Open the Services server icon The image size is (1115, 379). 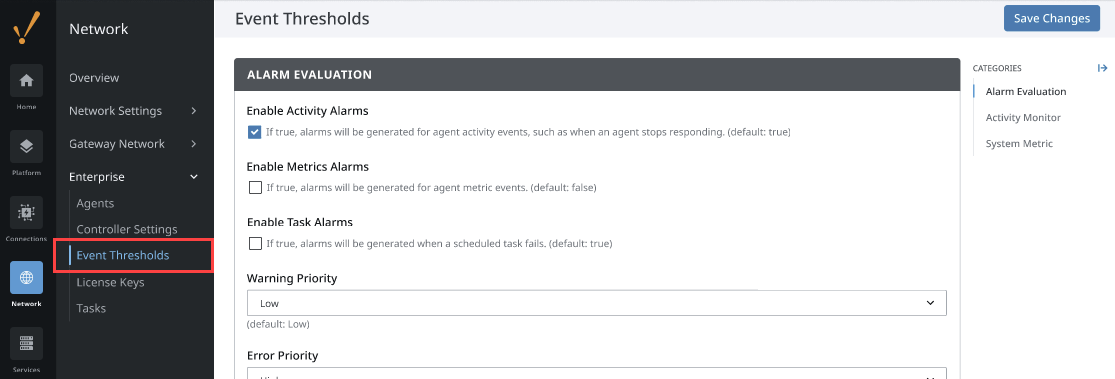point(26,344)
